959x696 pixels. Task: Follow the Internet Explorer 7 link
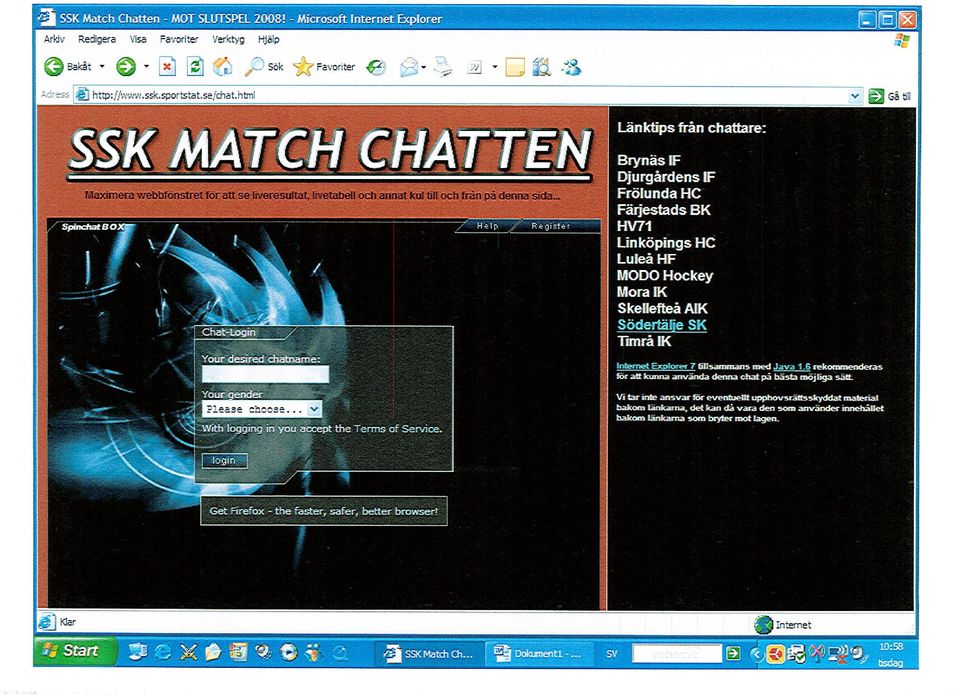click(656, 366)
